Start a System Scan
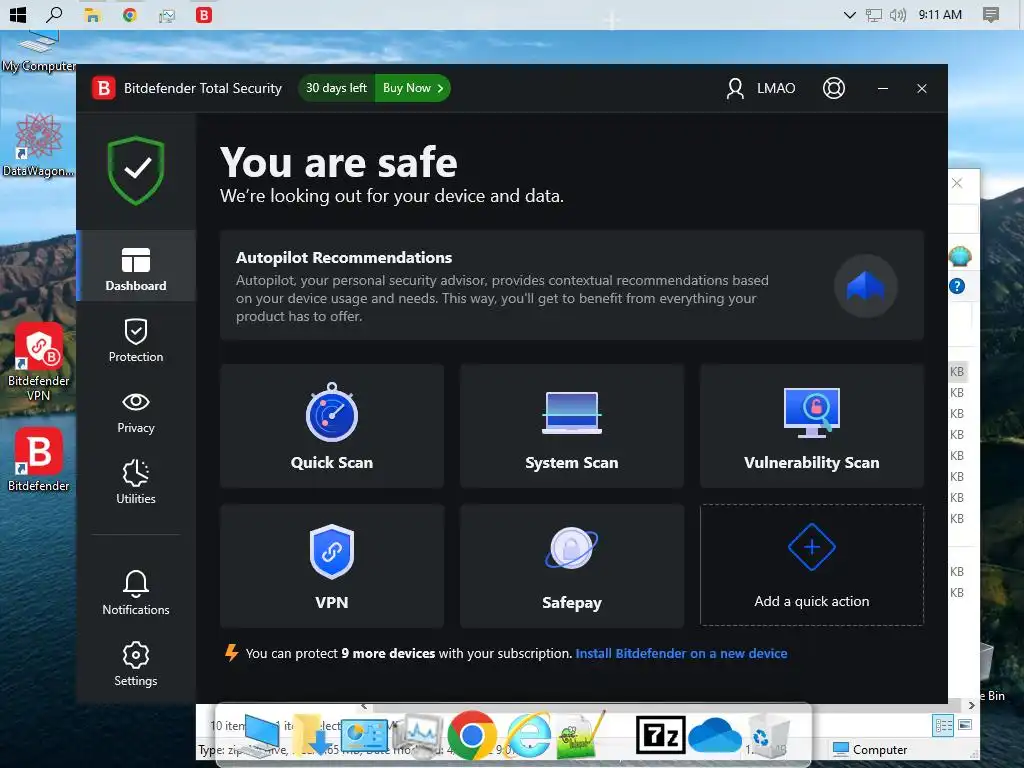1024x768 pixels. (x=571, y=426)
